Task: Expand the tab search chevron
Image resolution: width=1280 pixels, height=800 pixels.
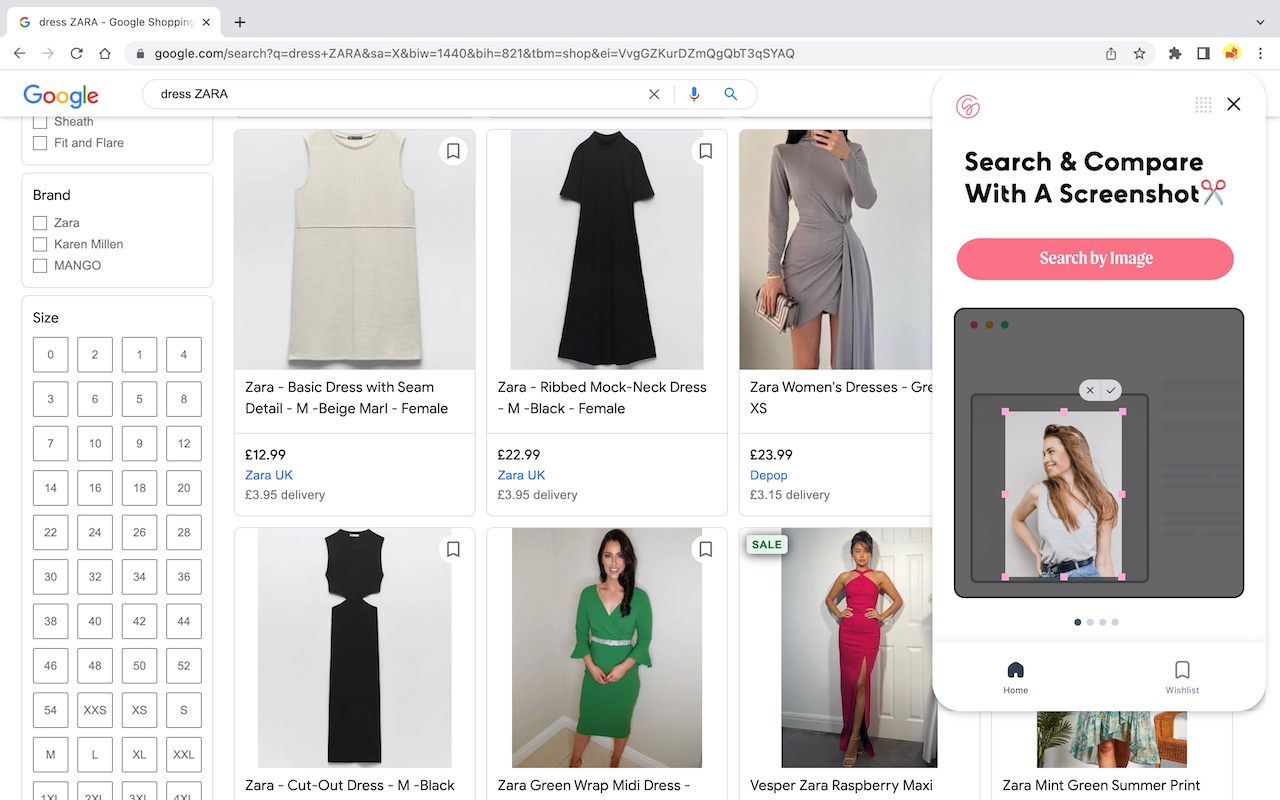Action: tap(1260, 22)
